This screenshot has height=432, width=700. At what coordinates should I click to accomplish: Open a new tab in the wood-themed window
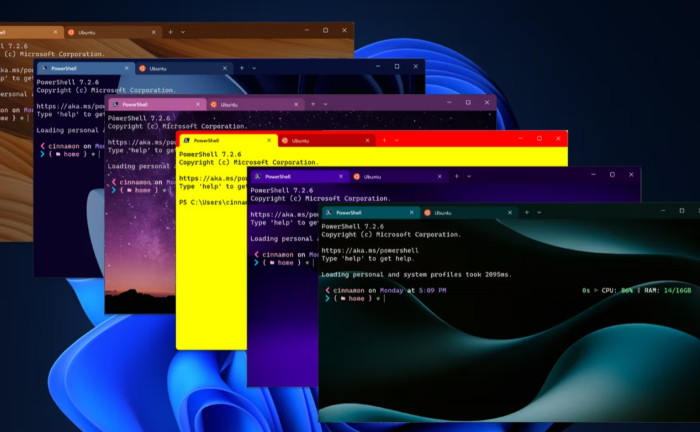(x=171, y=32)
